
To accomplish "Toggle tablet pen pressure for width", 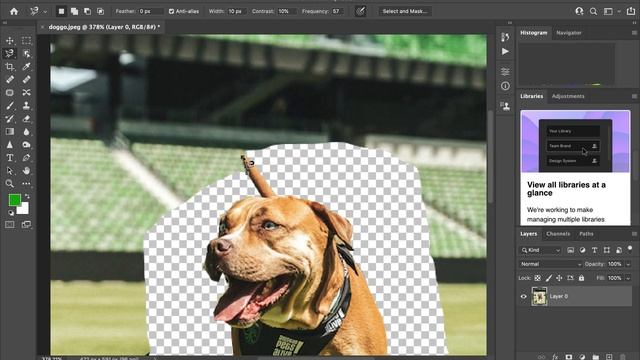I will (x=360, y=11).
